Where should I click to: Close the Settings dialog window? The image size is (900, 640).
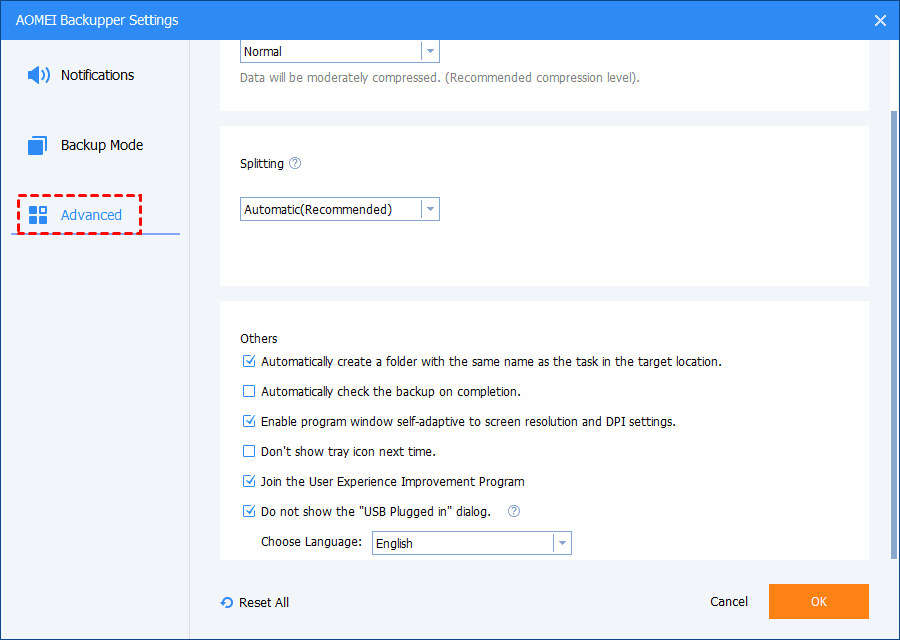[x=880, y=20]
